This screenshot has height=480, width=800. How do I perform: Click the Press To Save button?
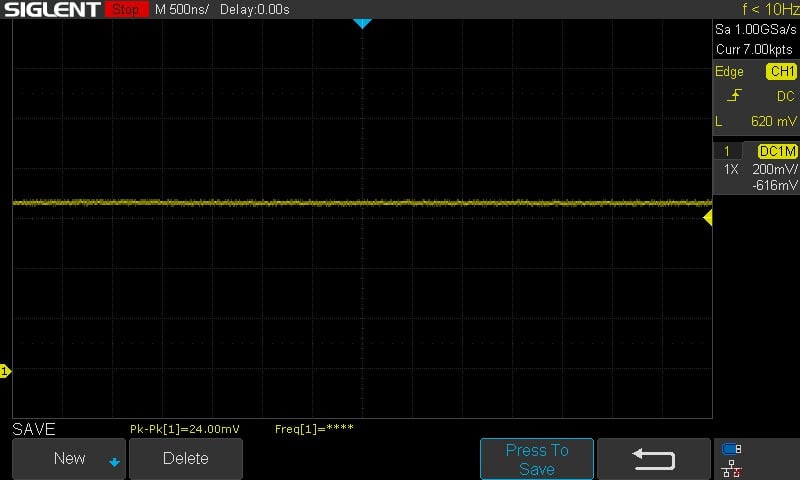point(537,459)
